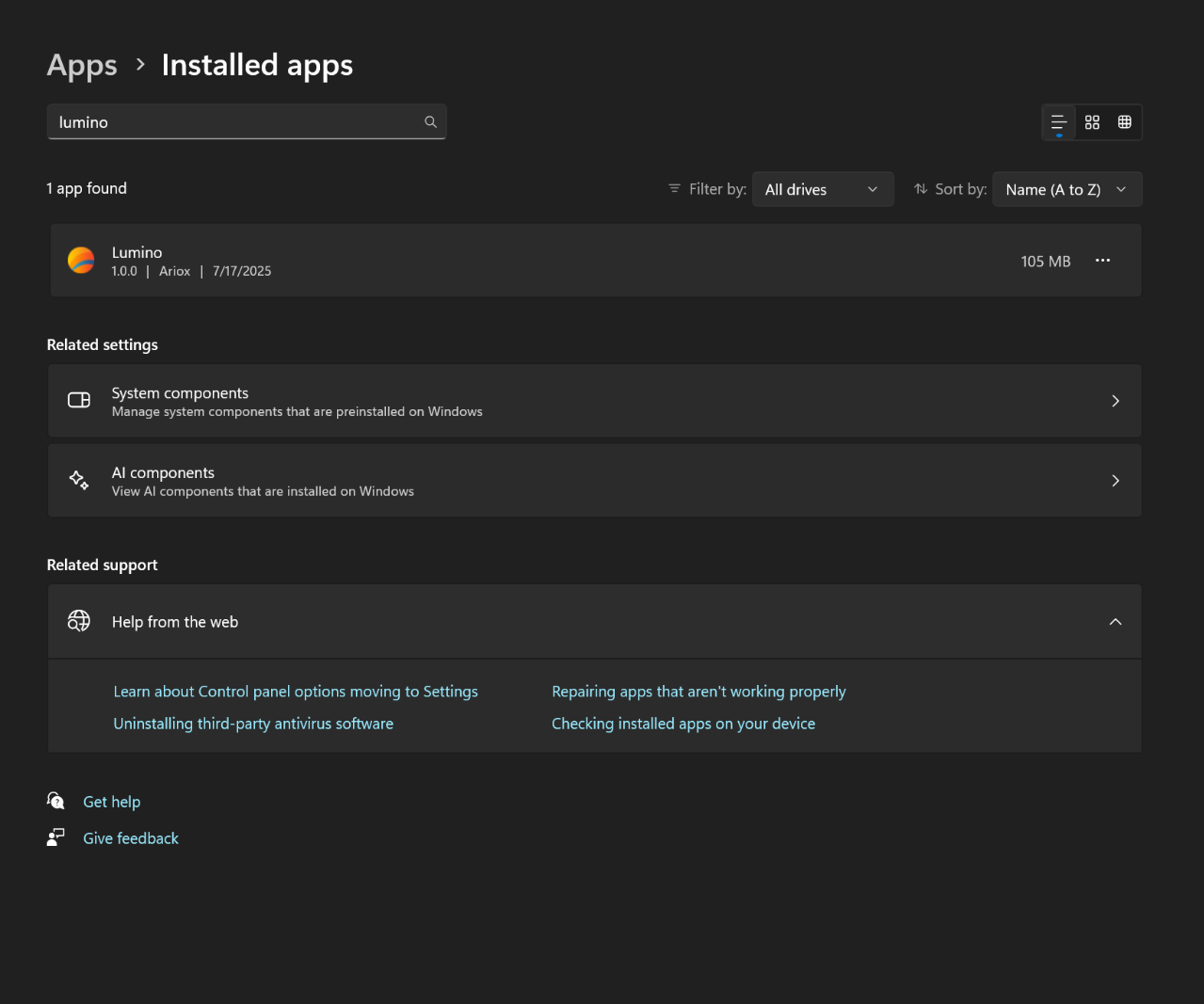Open Uninstalling third-party antivirus software link
Viewport: 1204px width, 1004px height.
(253, 724)
